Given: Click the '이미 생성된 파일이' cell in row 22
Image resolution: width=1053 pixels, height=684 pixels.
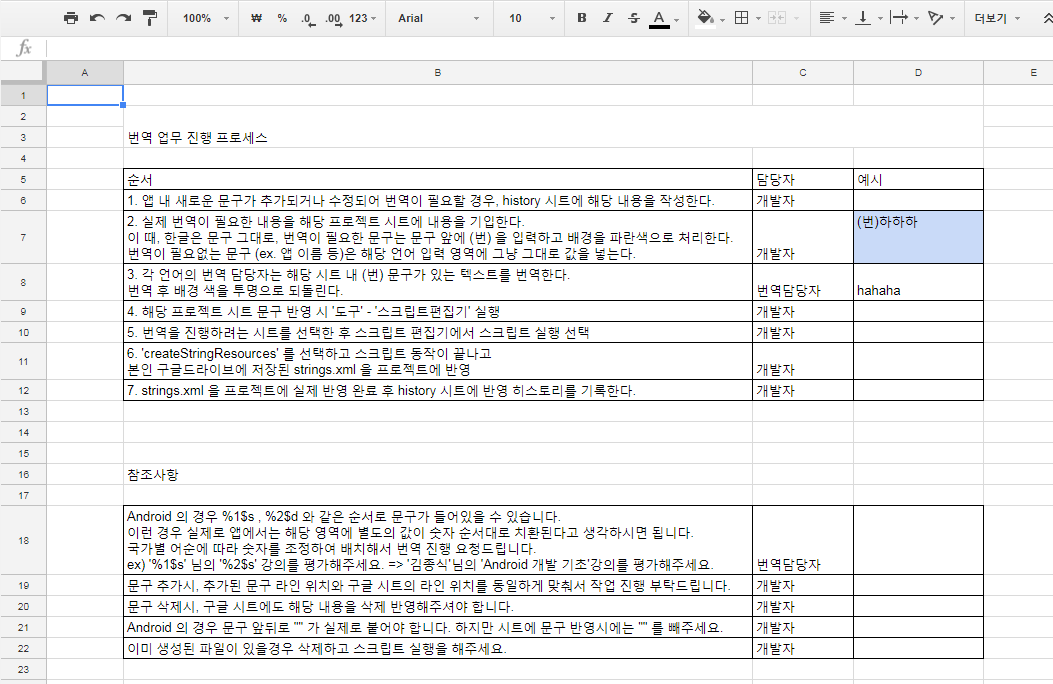Looking at the screenshot, I should click(438, 648).
